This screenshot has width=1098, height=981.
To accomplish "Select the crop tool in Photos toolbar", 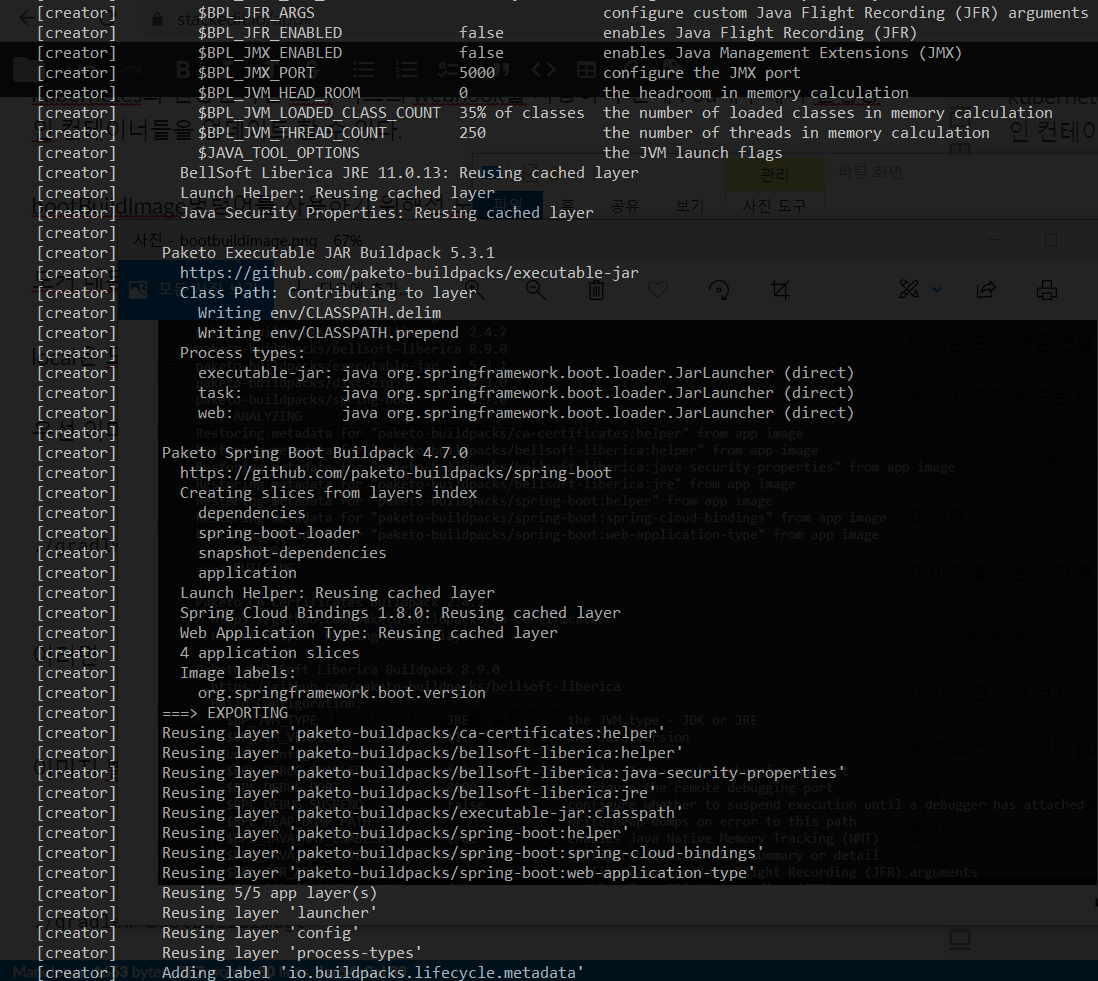I will tap(780, 289).
